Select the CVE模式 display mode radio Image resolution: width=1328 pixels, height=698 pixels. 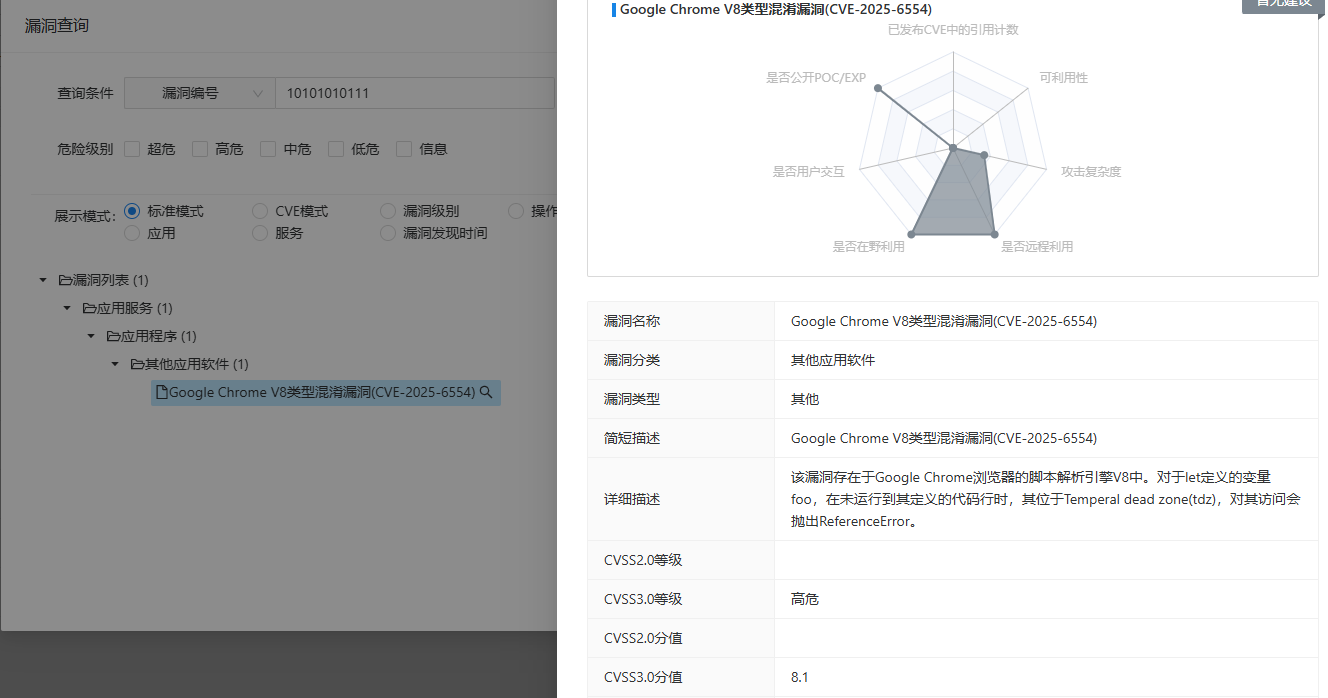[x=260, y=211]
